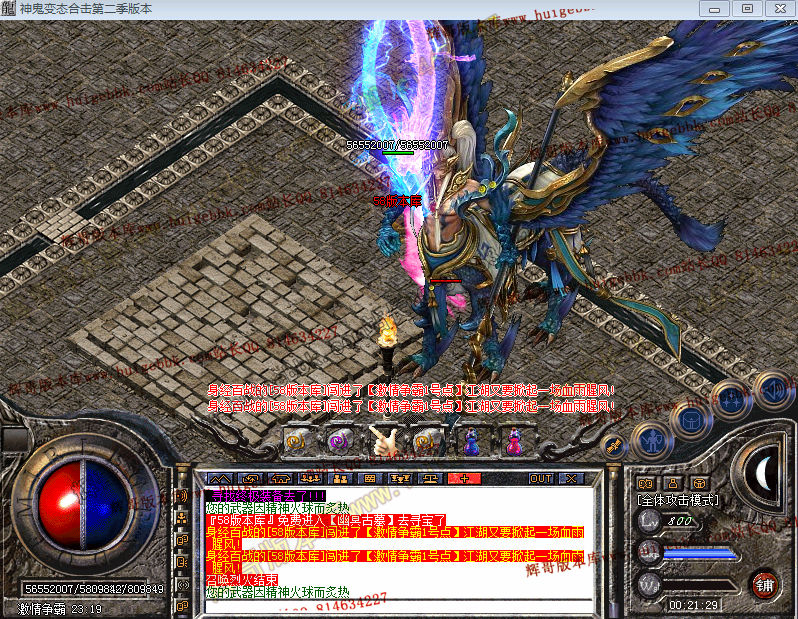Click the OUT button above the chat
798x619 pixels.
(x=541, y=479)
